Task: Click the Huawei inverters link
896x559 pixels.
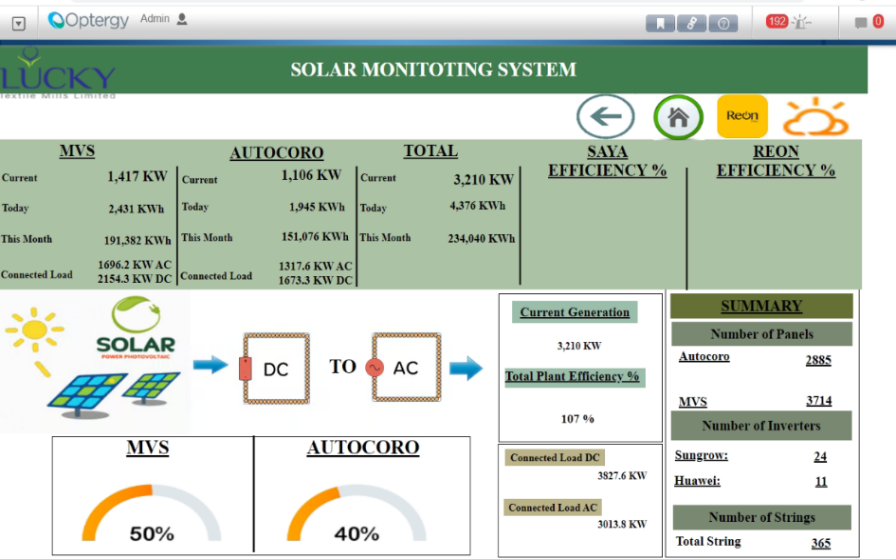Action: point(697,481)
